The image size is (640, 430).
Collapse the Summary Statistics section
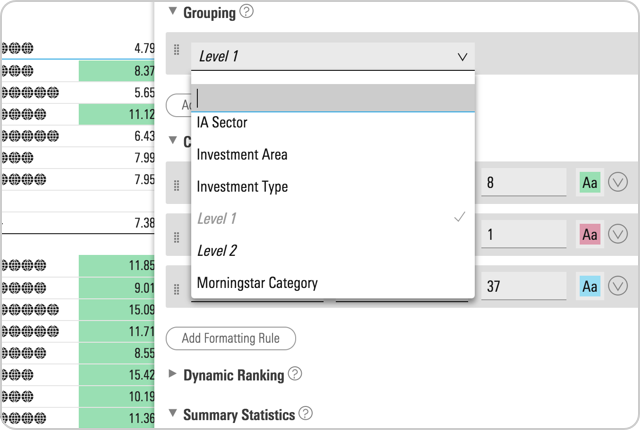pos(172,413)
